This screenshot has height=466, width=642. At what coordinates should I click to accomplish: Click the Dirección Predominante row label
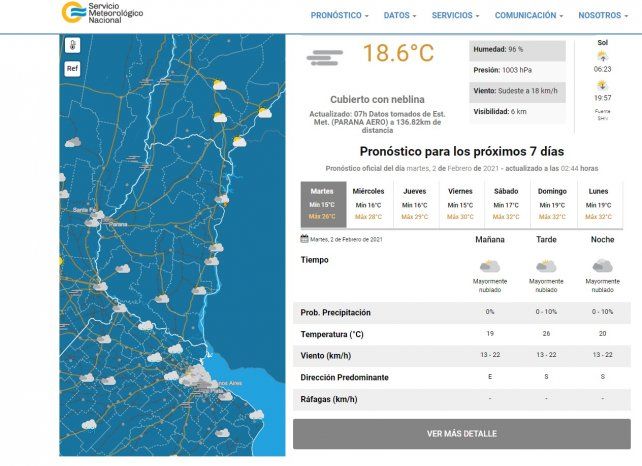click(344, 377)
